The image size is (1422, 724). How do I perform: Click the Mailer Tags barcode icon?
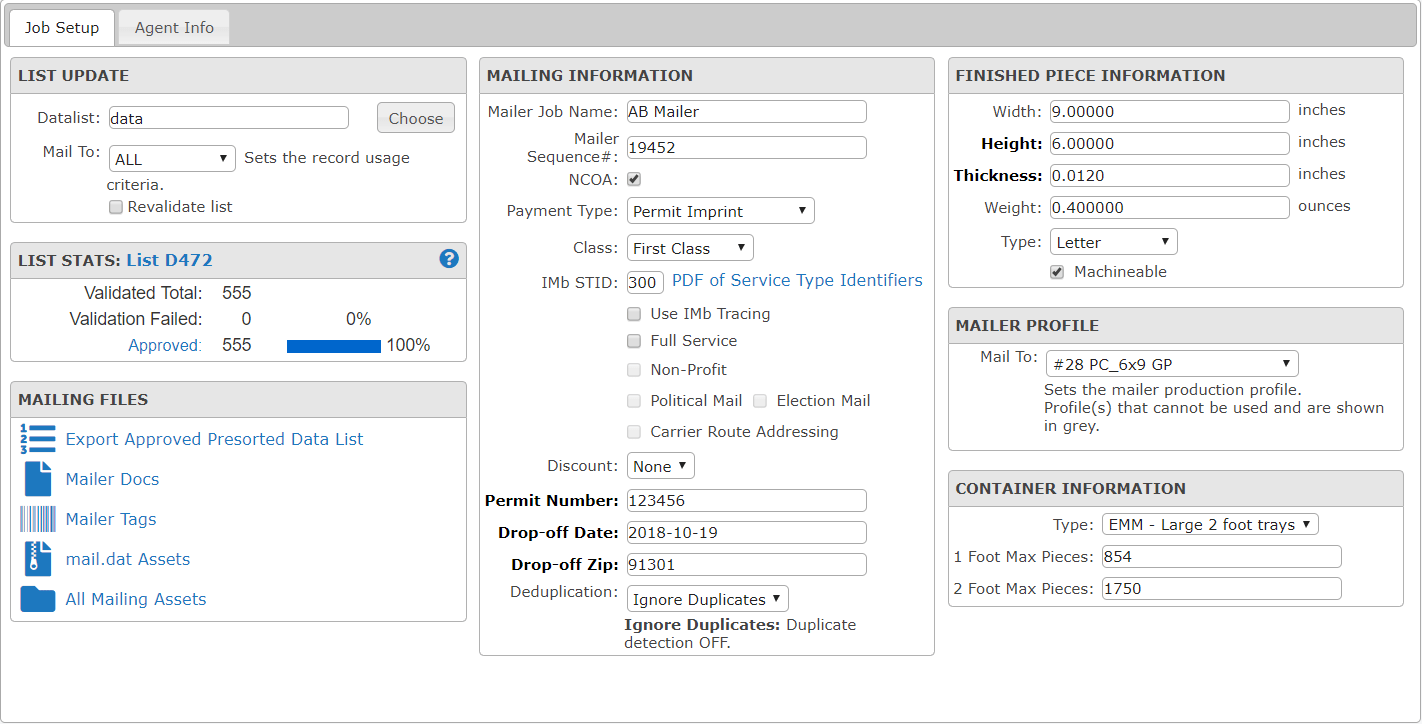38,519
